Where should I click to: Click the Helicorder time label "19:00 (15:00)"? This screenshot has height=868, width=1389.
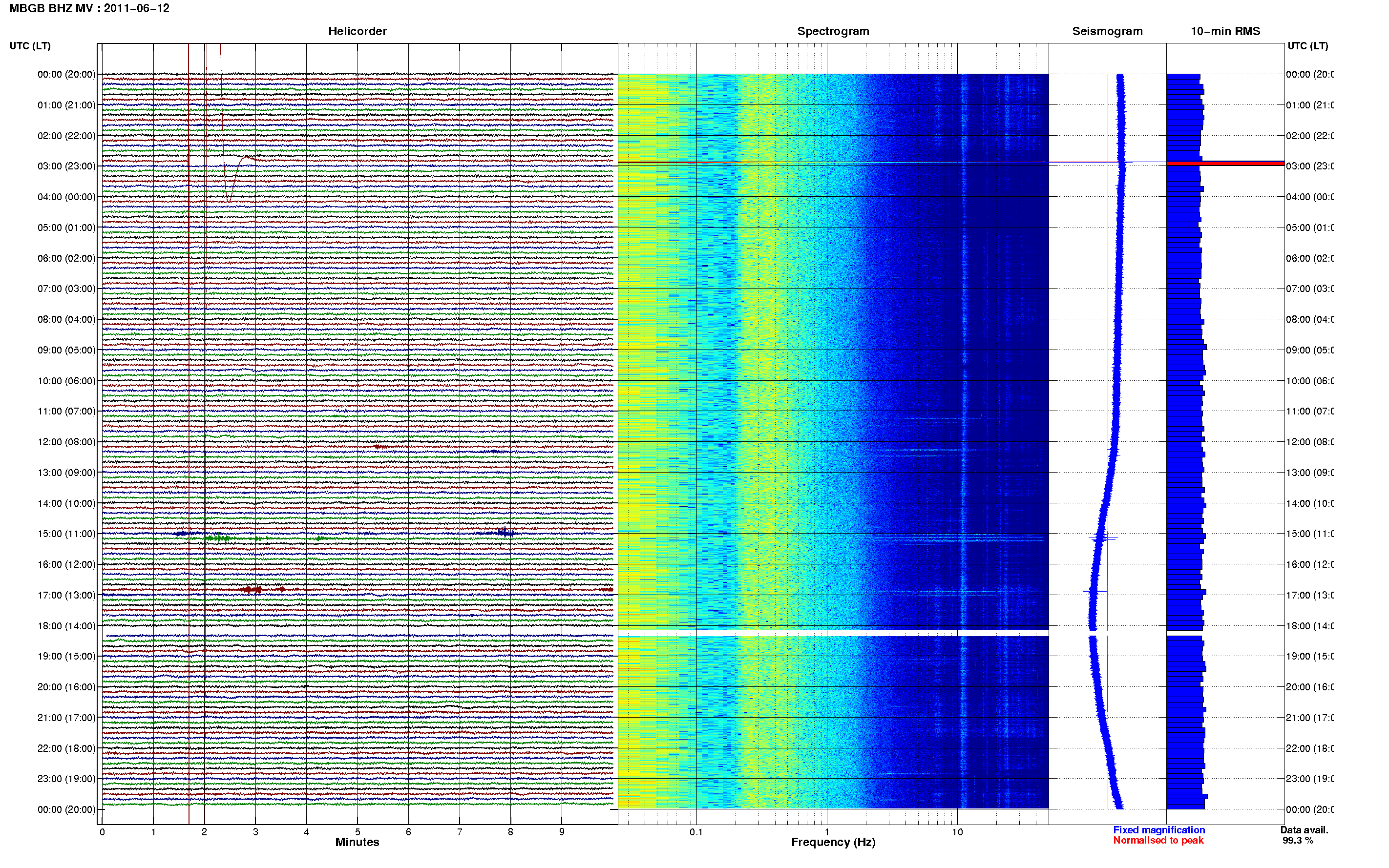(x=66, y=656)
